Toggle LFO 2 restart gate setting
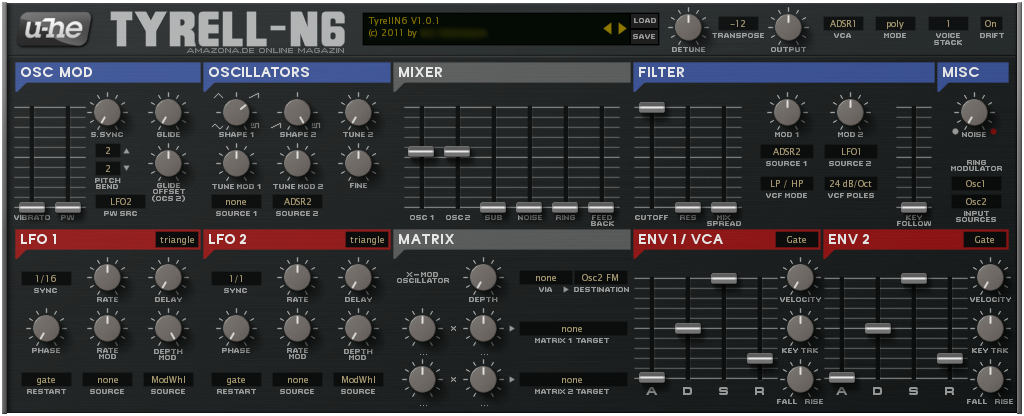 coord(236,379)
